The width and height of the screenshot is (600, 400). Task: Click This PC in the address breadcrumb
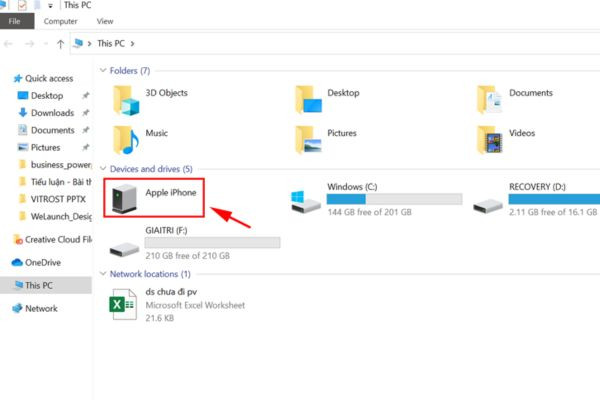pyautogui.click(x=111, y=44)
